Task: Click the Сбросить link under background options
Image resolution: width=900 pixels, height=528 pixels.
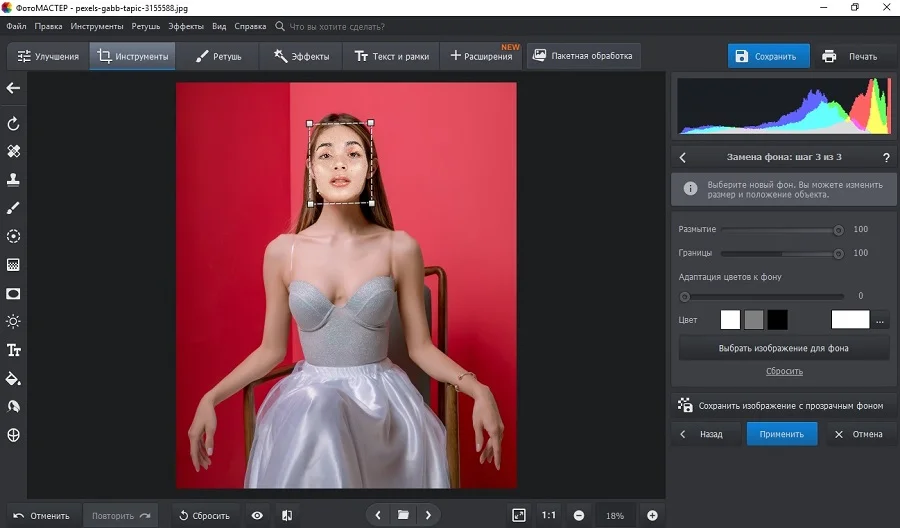Action: point(784,371)
